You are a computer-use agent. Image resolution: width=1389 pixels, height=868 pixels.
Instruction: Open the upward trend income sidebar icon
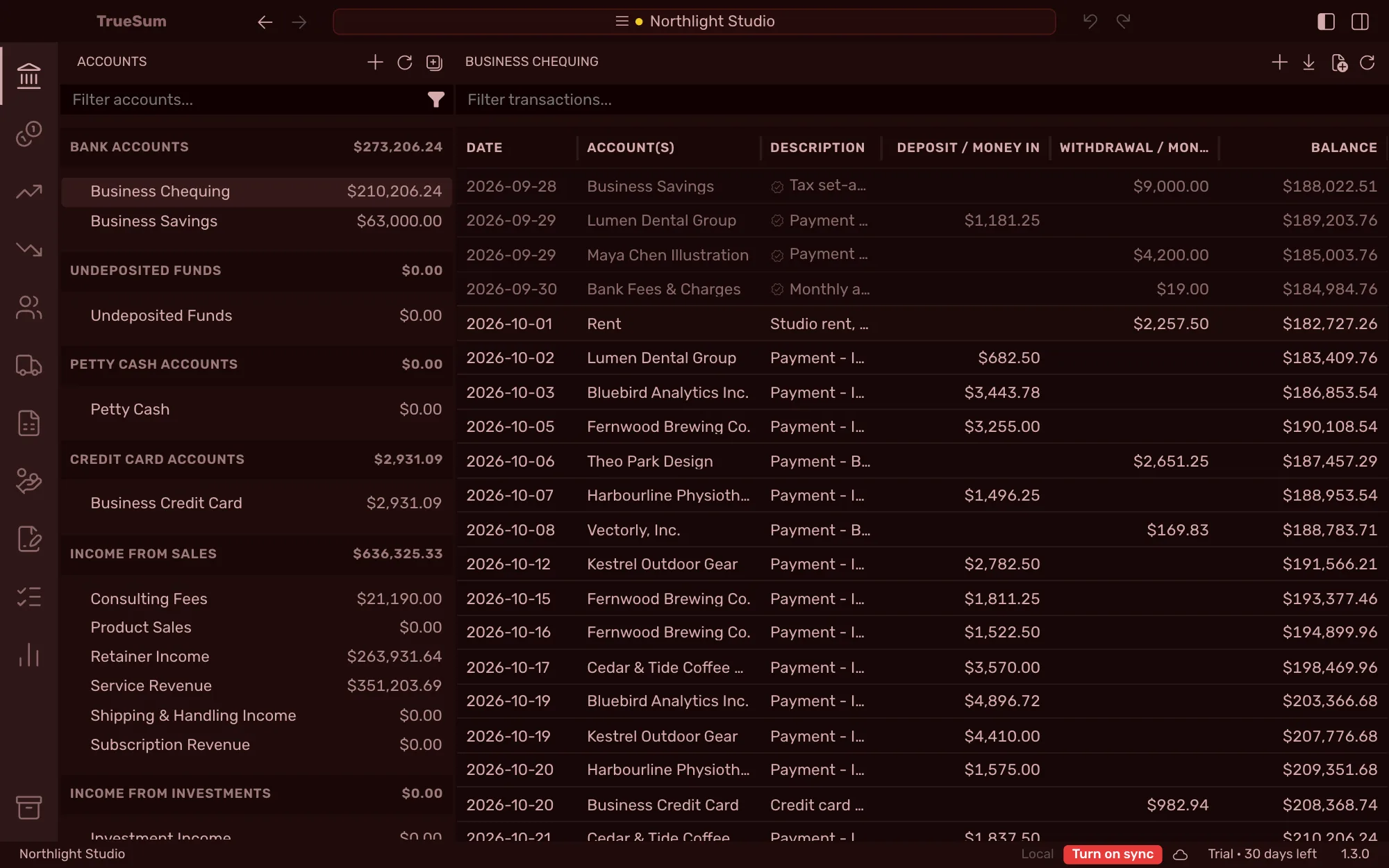click(28, 192)
